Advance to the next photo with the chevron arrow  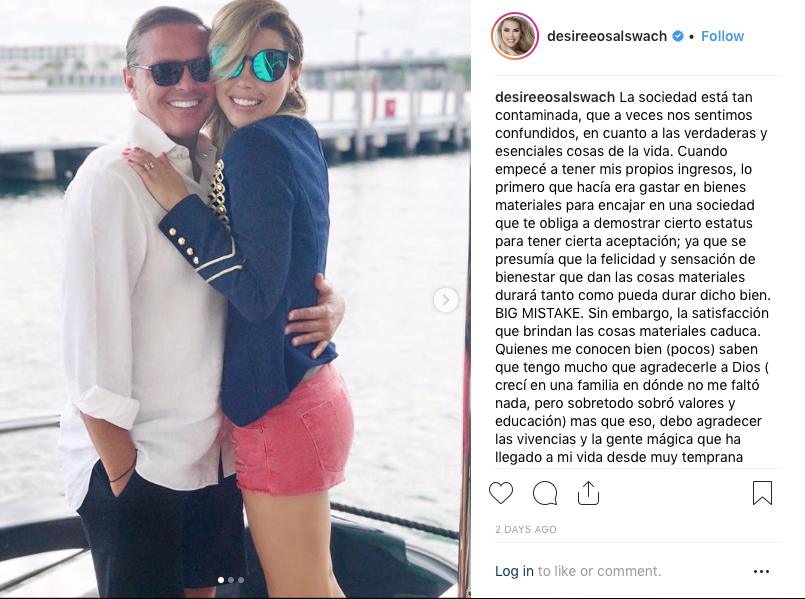click(445, 300)
